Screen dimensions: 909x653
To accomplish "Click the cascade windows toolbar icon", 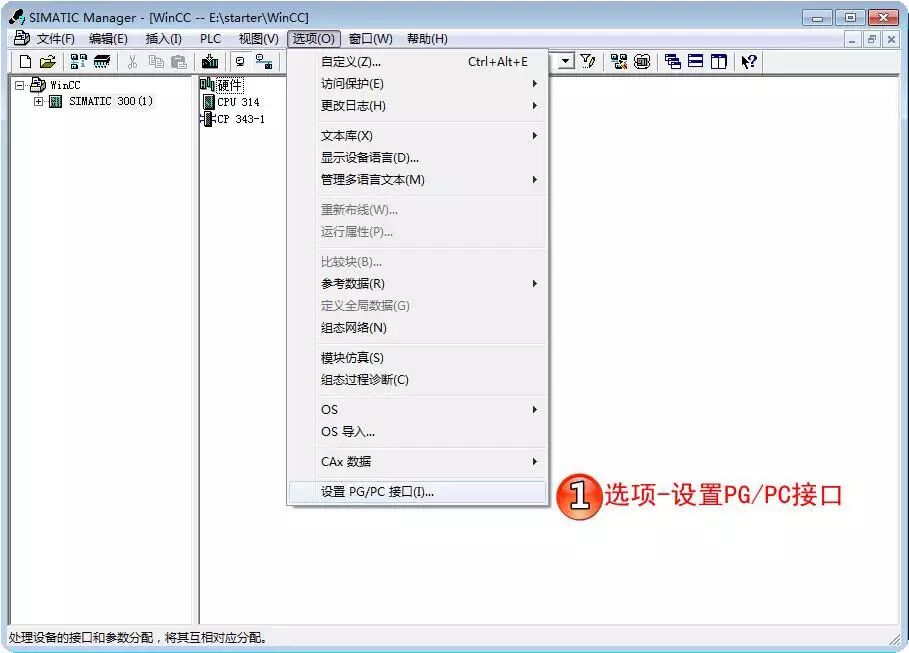I will click(x=672, y=61).
